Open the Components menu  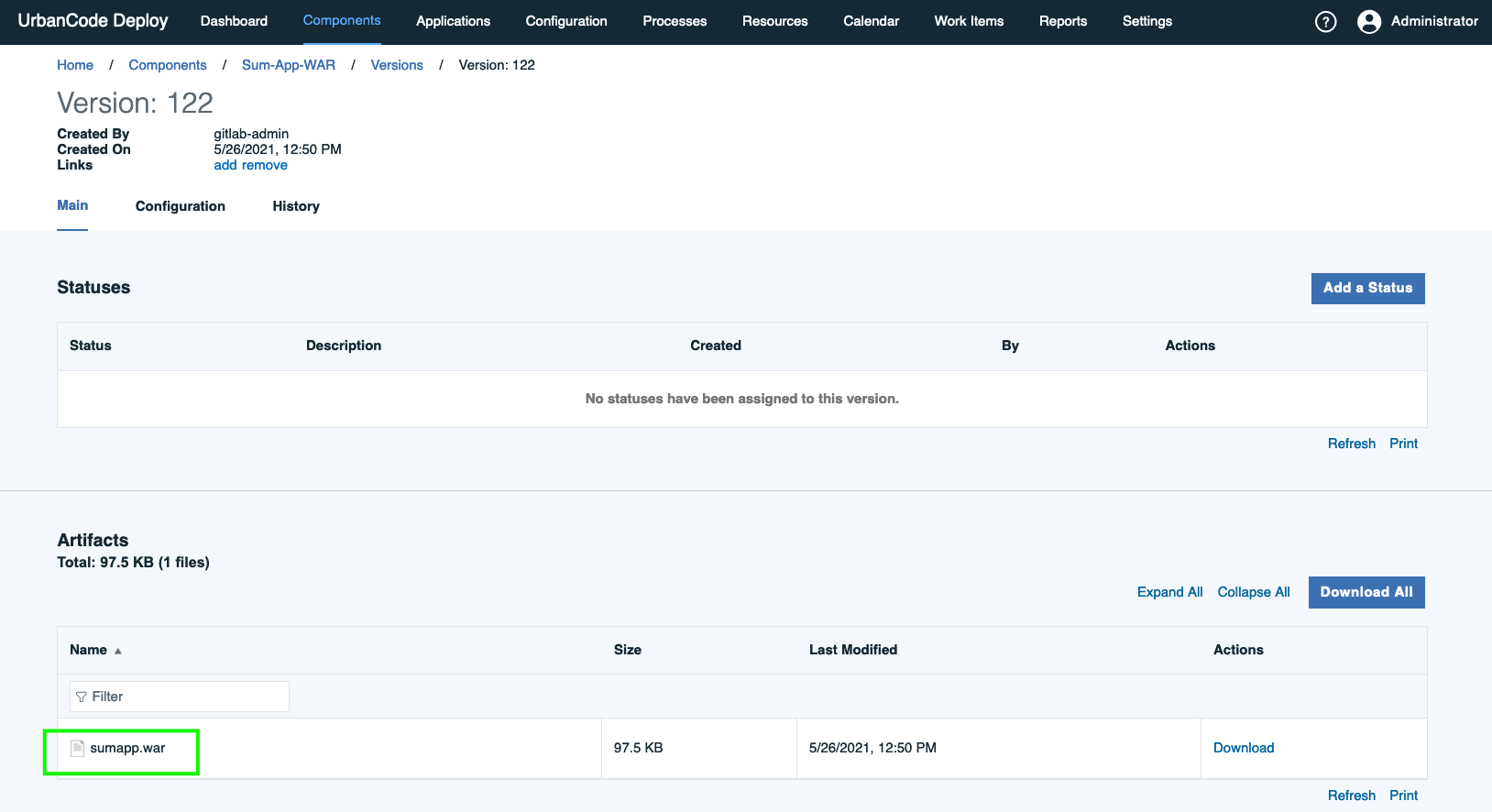tap(342, 20)
